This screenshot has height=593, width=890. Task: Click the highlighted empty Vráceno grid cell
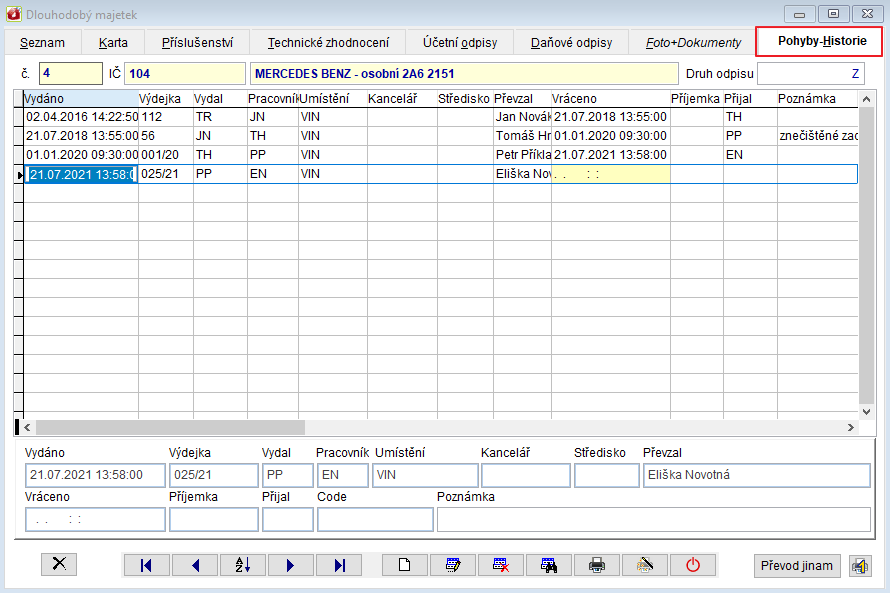pyautogui.click(x=611, y=174)
